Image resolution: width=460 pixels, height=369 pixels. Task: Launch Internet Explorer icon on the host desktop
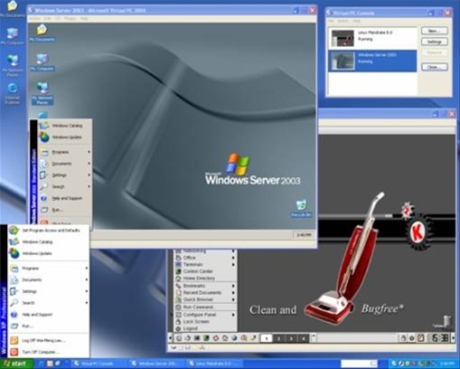coord(12,93)
